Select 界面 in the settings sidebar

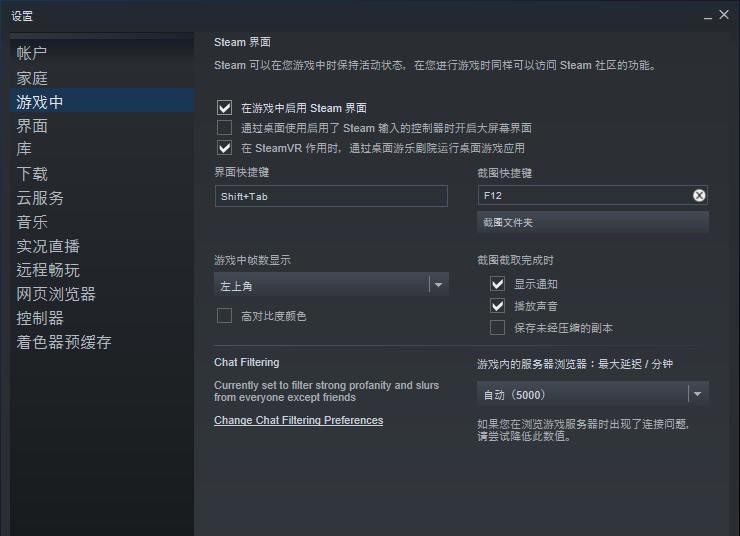click(102, 126)
